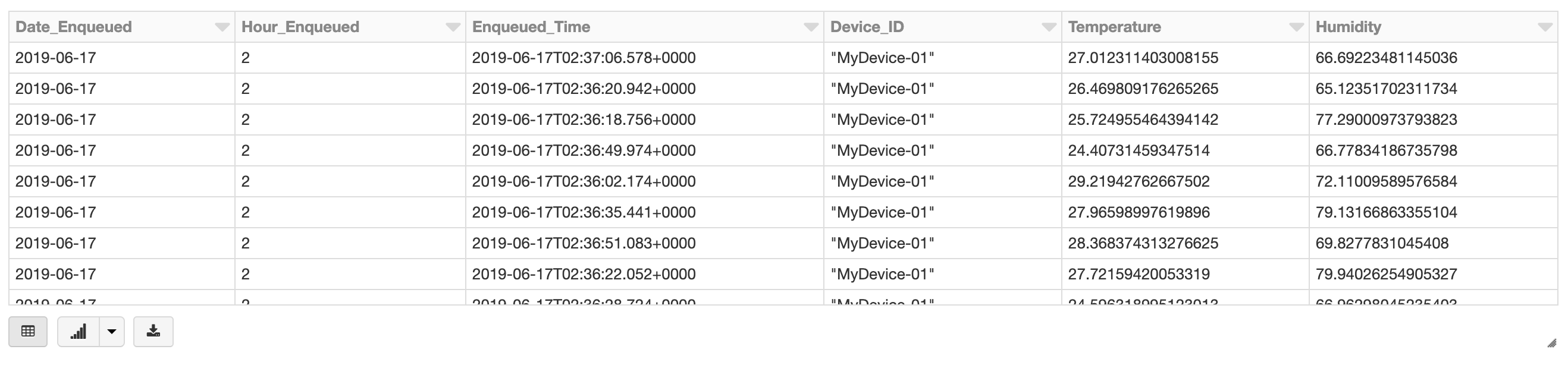Select the timestamp 2019-06-17T02:36:20.942+0000 cell
The image size is (1568, 365).
[x=583, y=89]
